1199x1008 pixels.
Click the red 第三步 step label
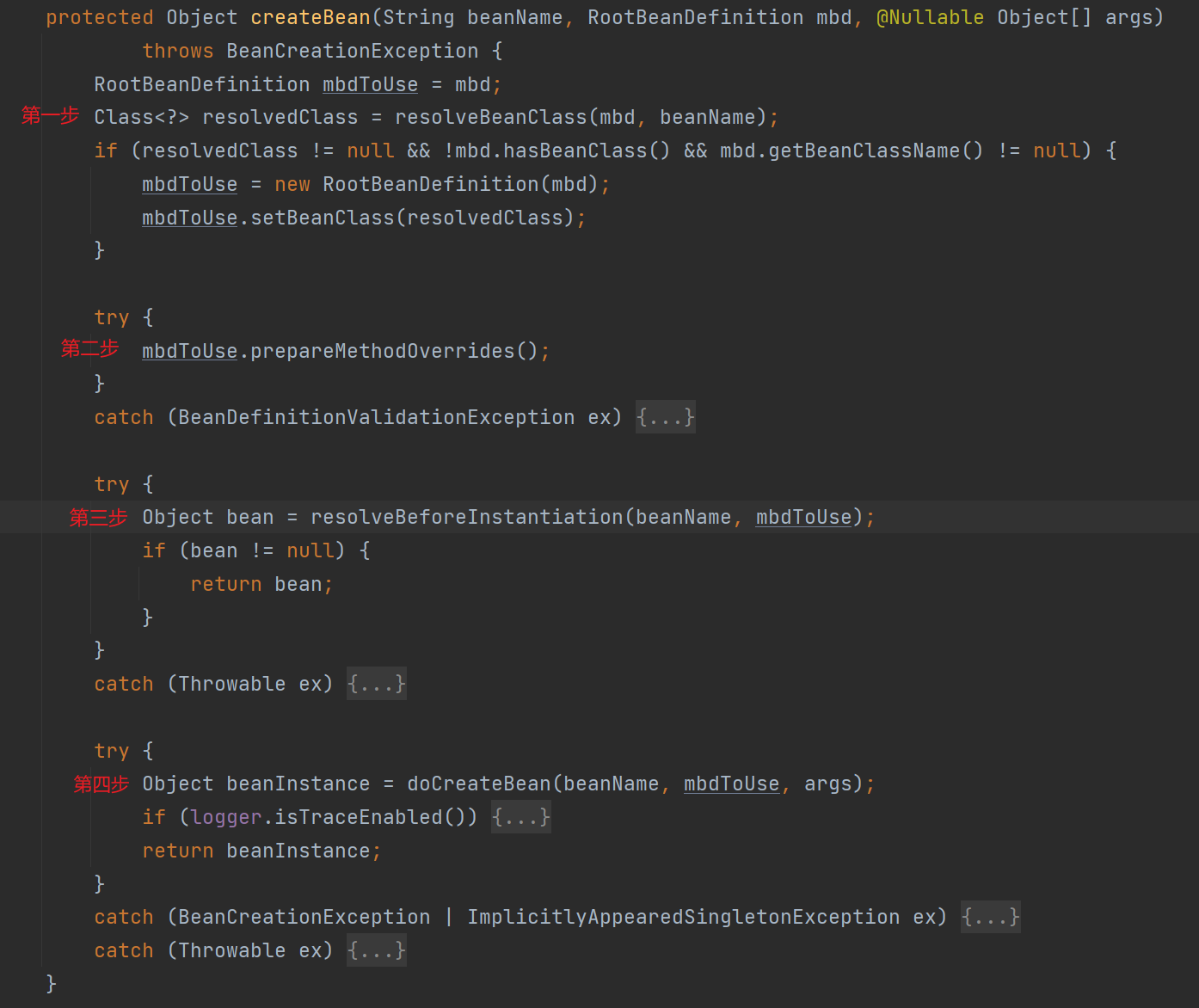[98, 518]
